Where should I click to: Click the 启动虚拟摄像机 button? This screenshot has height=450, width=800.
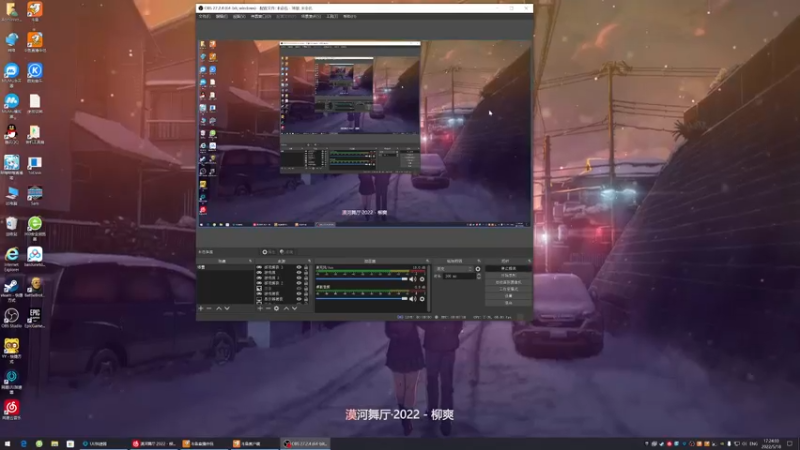point(508,282)
